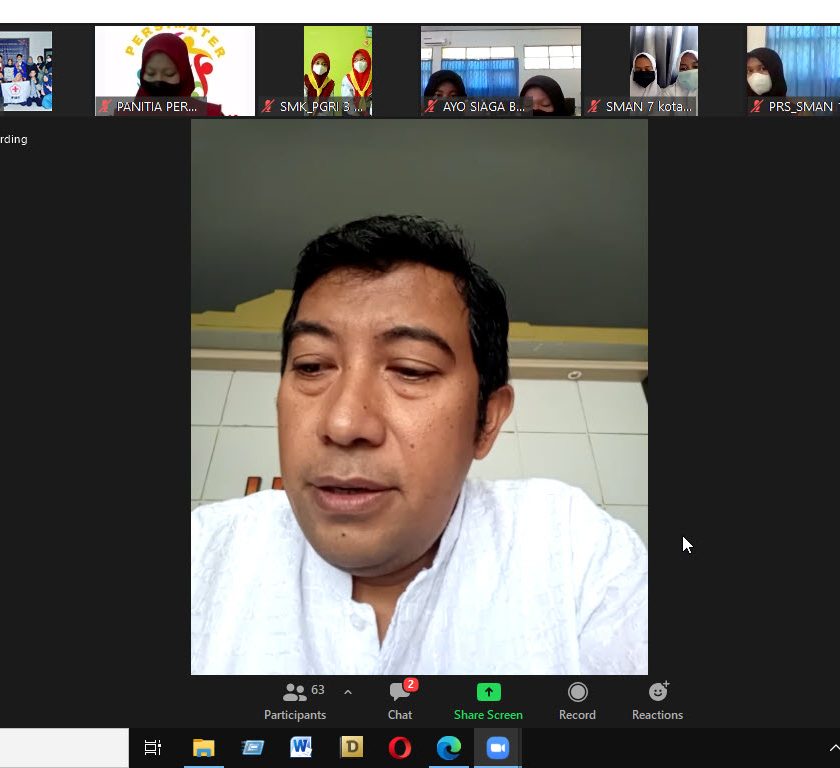Image resolution: width=840 pixels, height=768 pixels.
Task: Open Windows Task View in taskbar
Action: pyautogui.click(x=153, y=747)
